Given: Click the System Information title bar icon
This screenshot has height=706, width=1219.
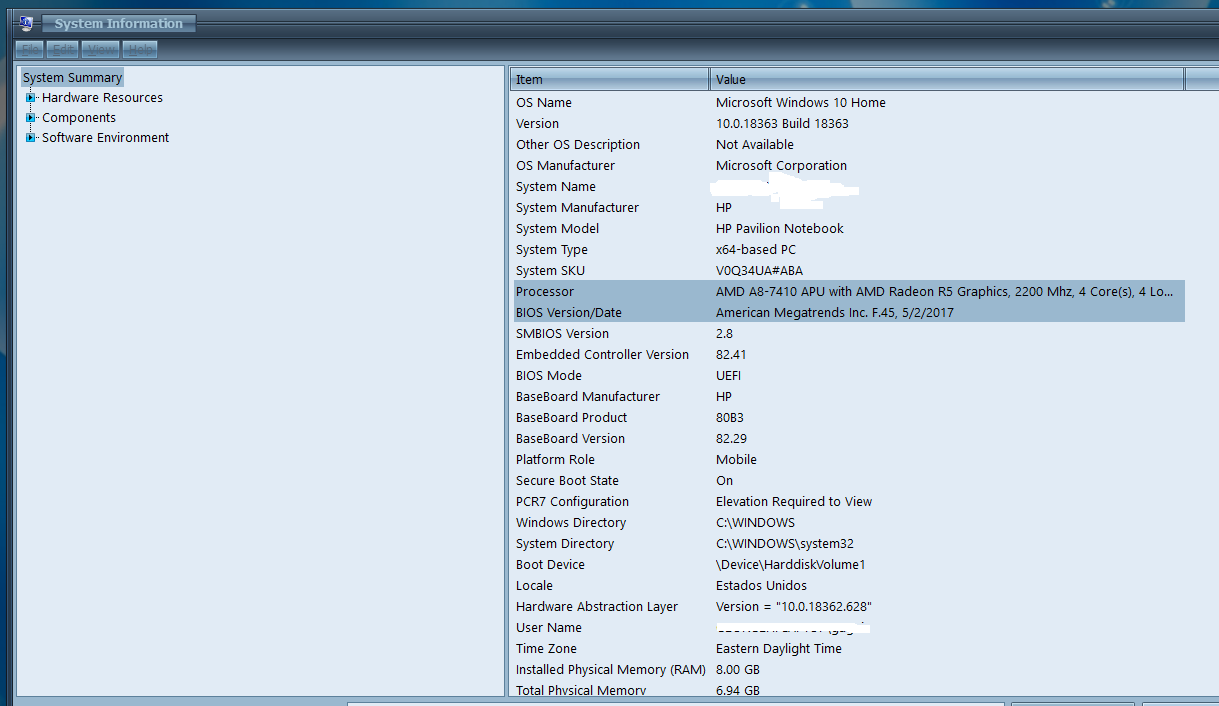Looking at the screenshot, I should (x=27, y=23).
